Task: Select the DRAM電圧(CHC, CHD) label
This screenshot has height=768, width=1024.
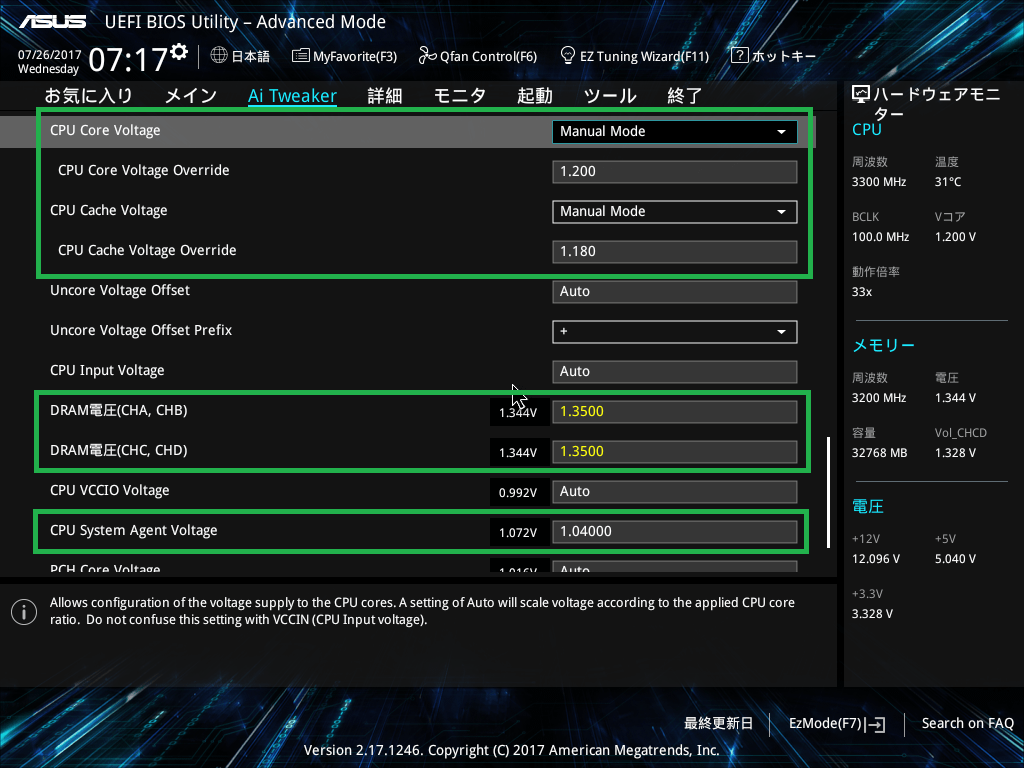Action: [119, 451]
